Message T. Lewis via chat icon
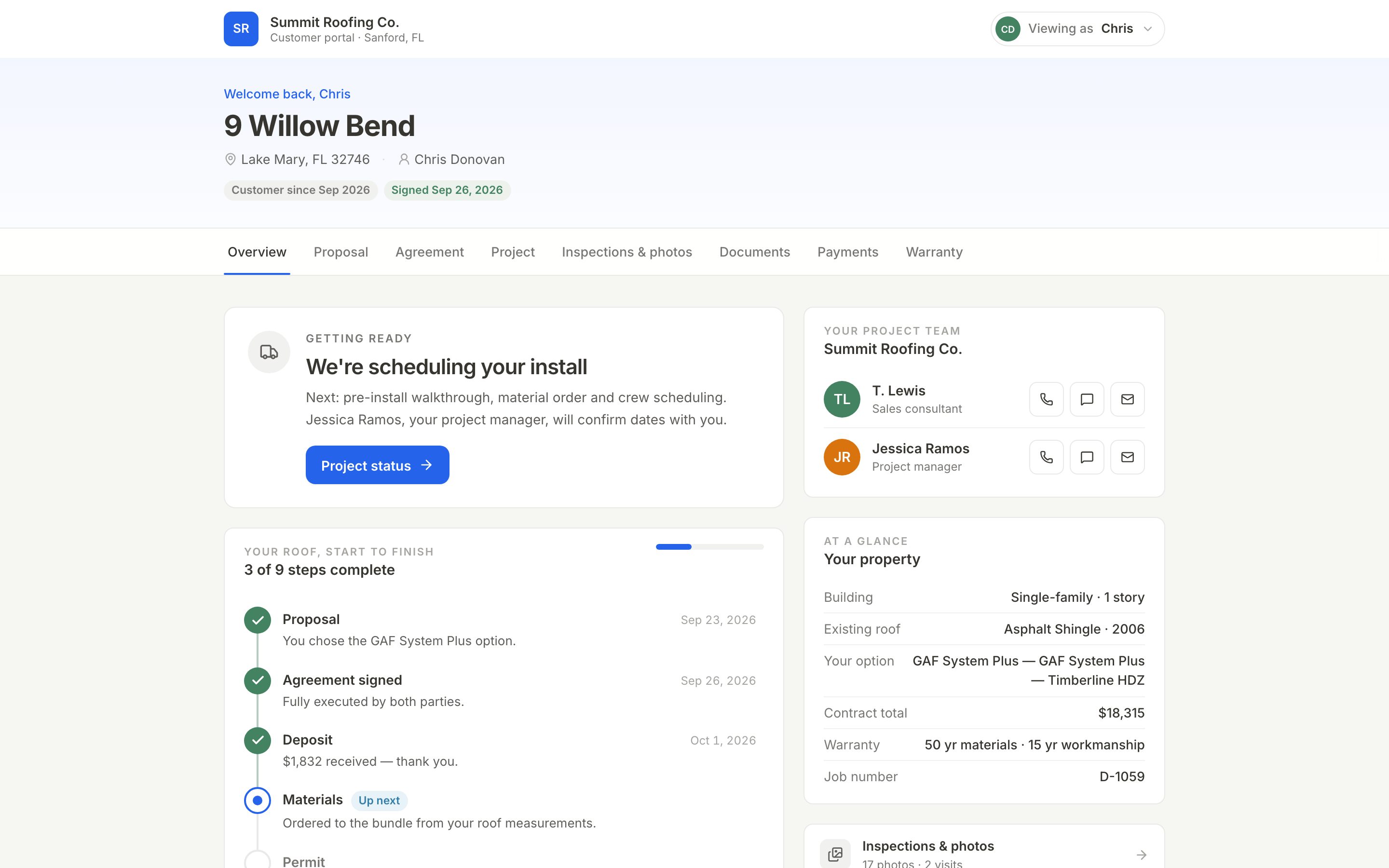Viewport: 1389px width, 868px height. click(x=1087, y=399)
